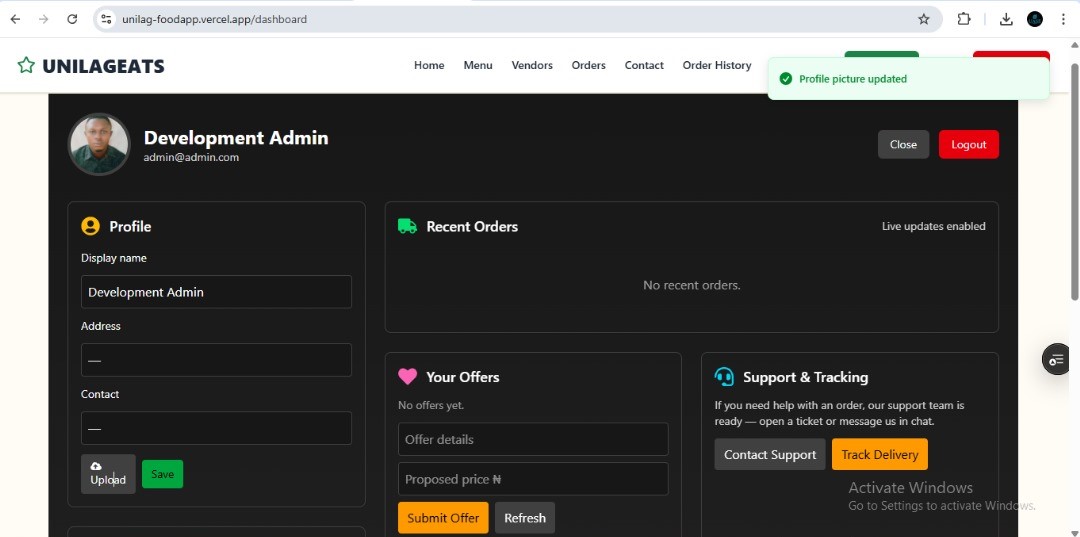Click the Offer details input field
Screen dimensions: 1080x537
point(533,440)
